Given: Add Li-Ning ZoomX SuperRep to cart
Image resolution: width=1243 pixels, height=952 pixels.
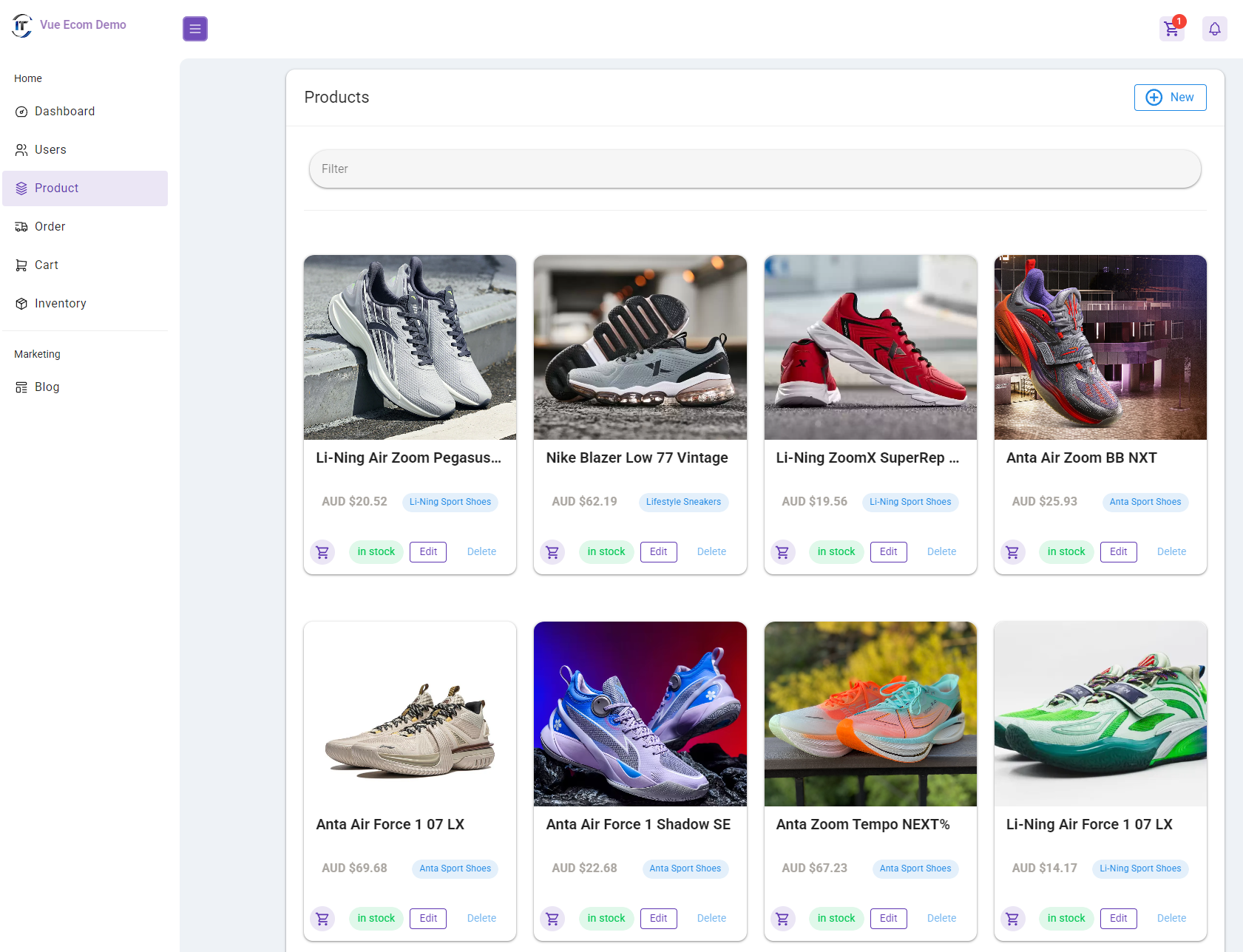Looking at the screenshot, I should click(782, 552).
